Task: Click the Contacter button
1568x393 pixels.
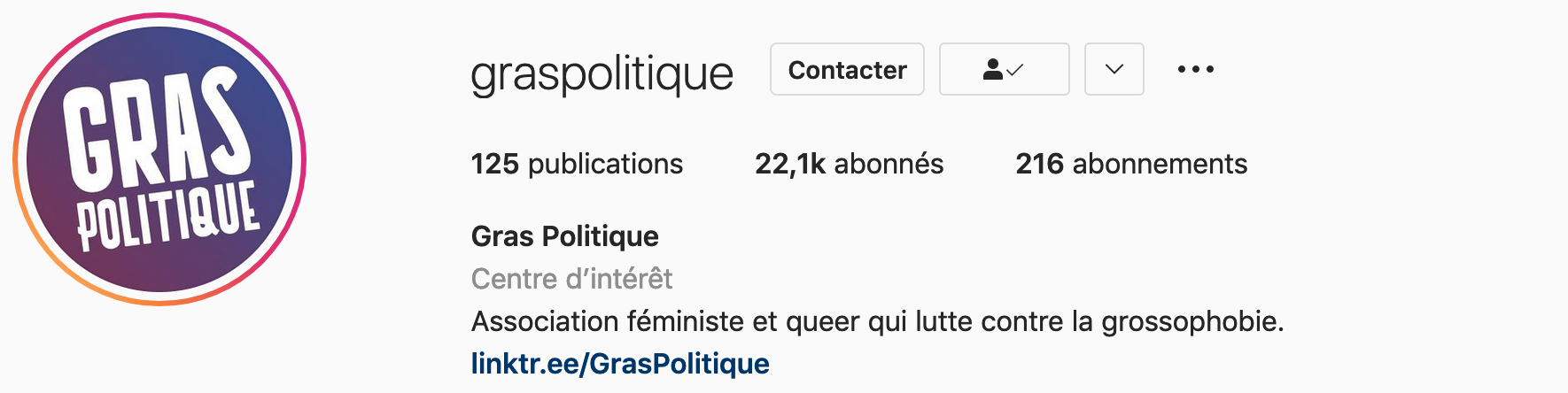Action: pyautogui.click(x=847, y=69)
